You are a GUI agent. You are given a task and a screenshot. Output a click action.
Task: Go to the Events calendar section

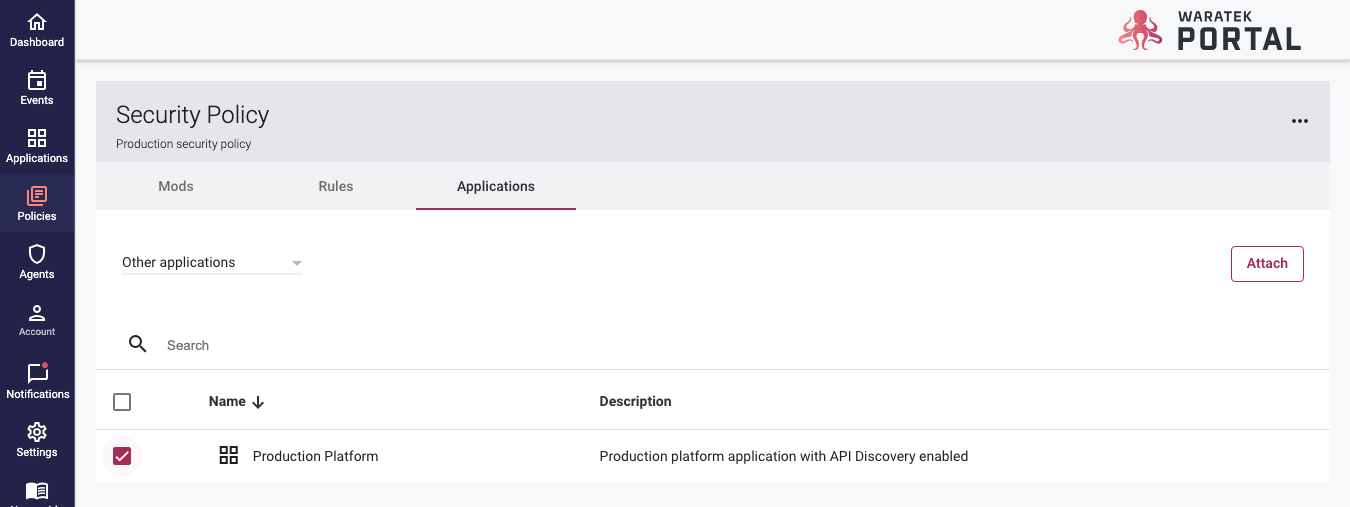tap(37, 88)
